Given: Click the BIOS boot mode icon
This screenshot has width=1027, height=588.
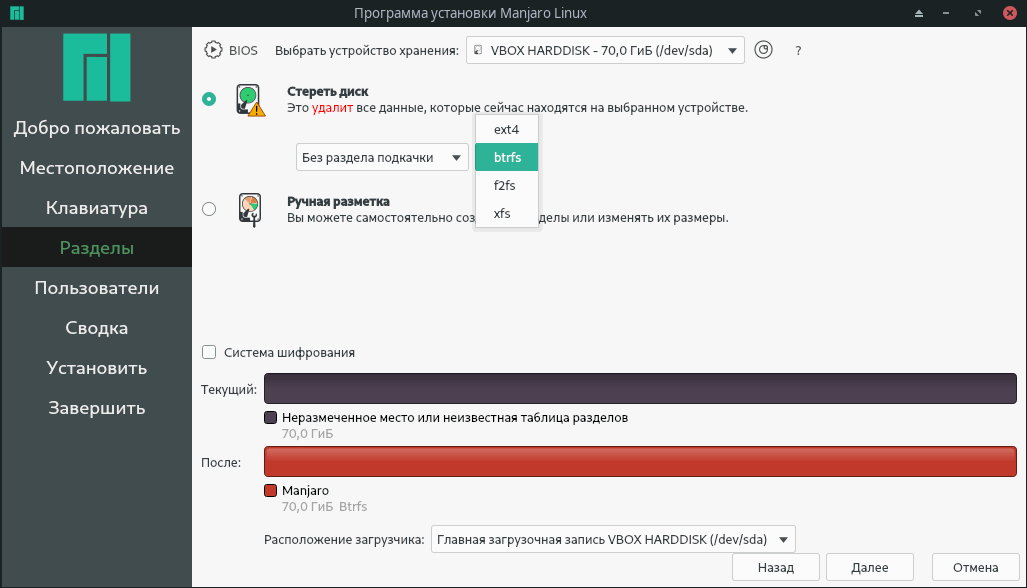Looking at the screenshot, I should point(213,50).
